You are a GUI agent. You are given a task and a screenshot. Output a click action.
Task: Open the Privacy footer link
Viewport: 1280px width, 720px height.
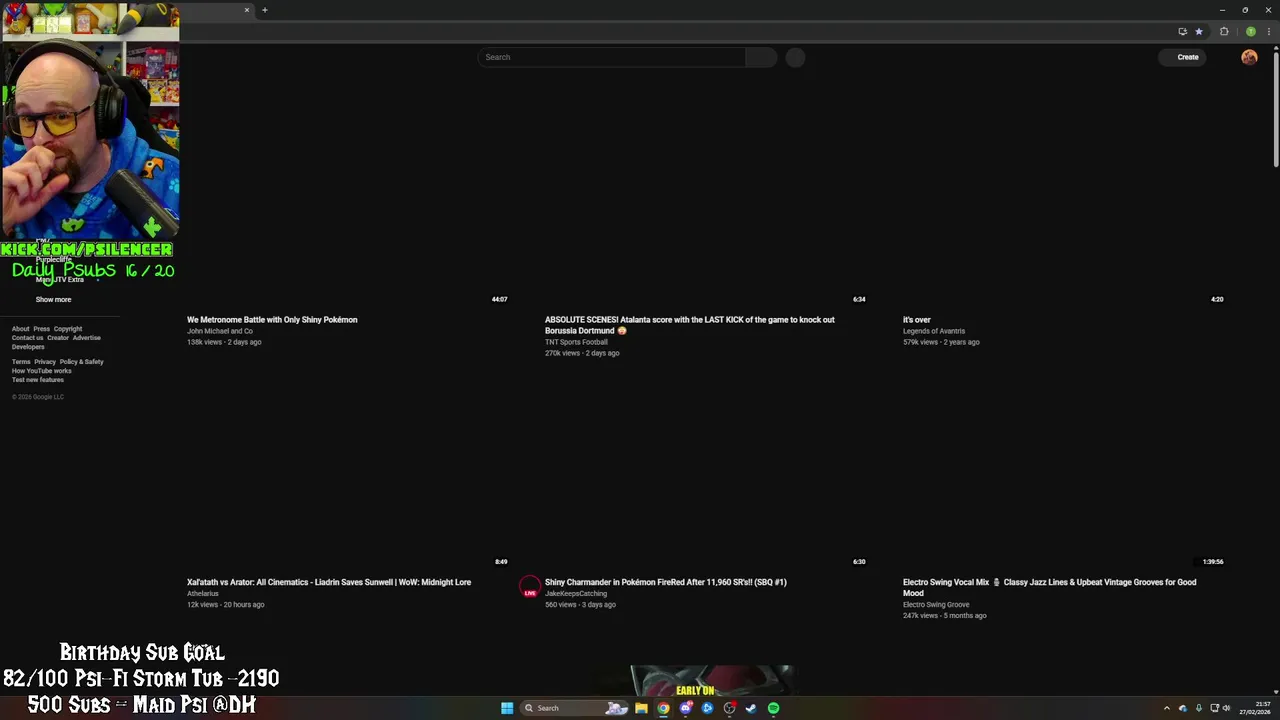[45, 362]
